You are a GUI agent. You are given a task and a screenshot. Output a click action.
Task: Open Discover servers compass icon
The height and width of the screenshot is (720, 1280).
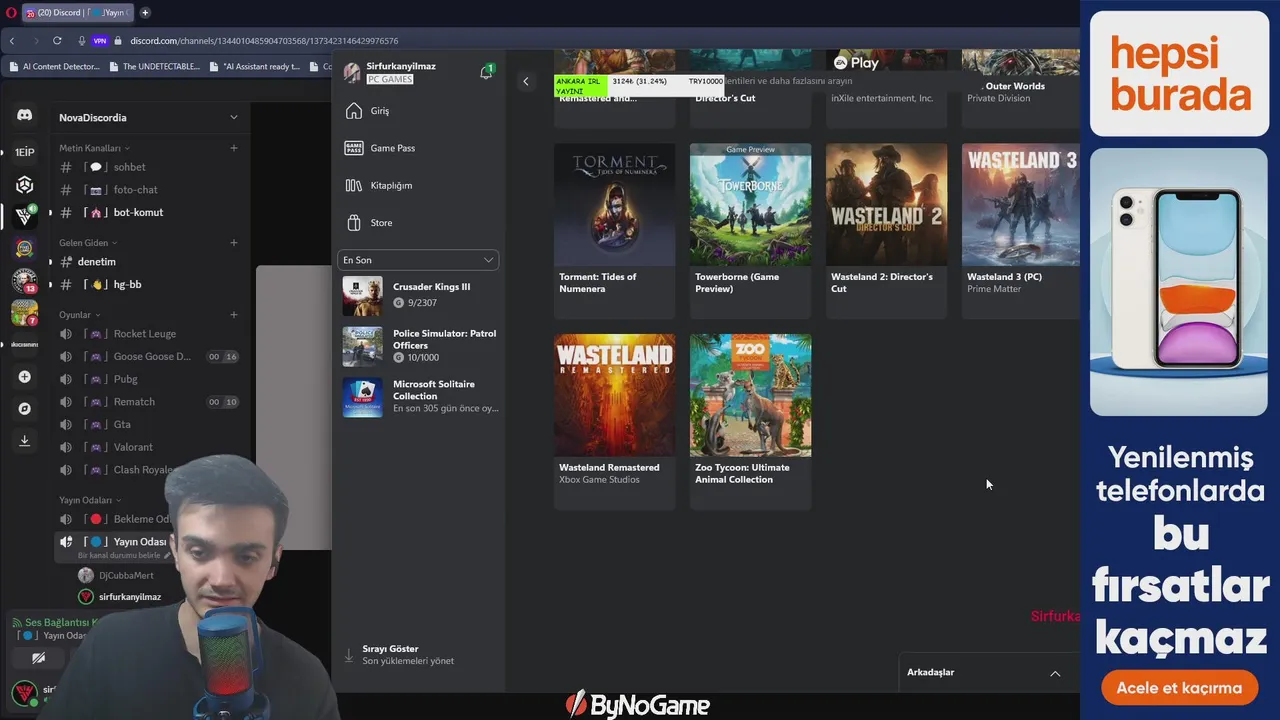(25, 409)
